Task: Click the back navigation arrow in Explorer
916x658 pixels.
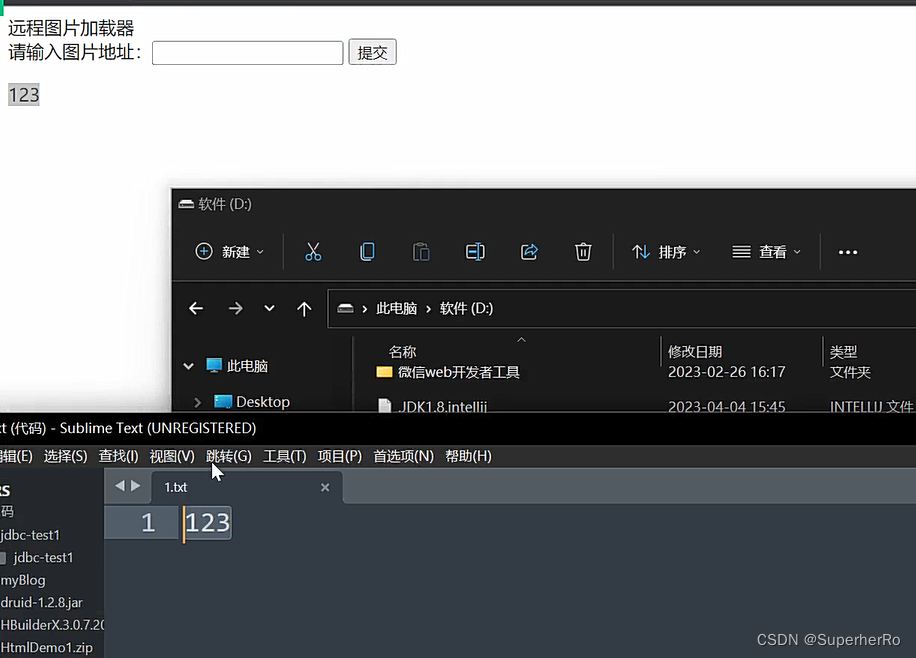Action: tap(196, 308)
